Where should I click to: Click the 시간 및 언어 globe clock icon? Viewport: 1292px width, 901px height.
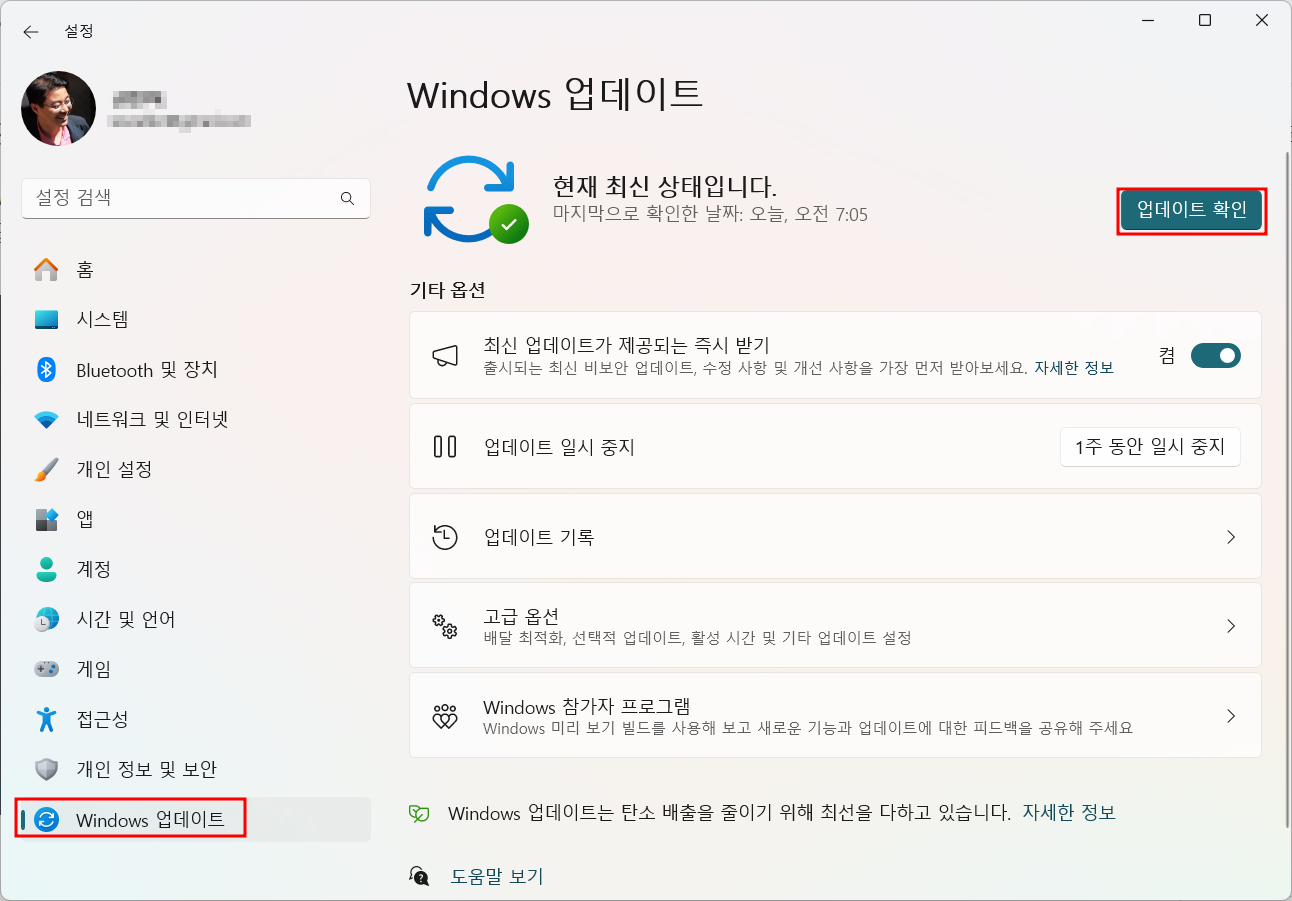pyautogui.click(x=46, y=619)
